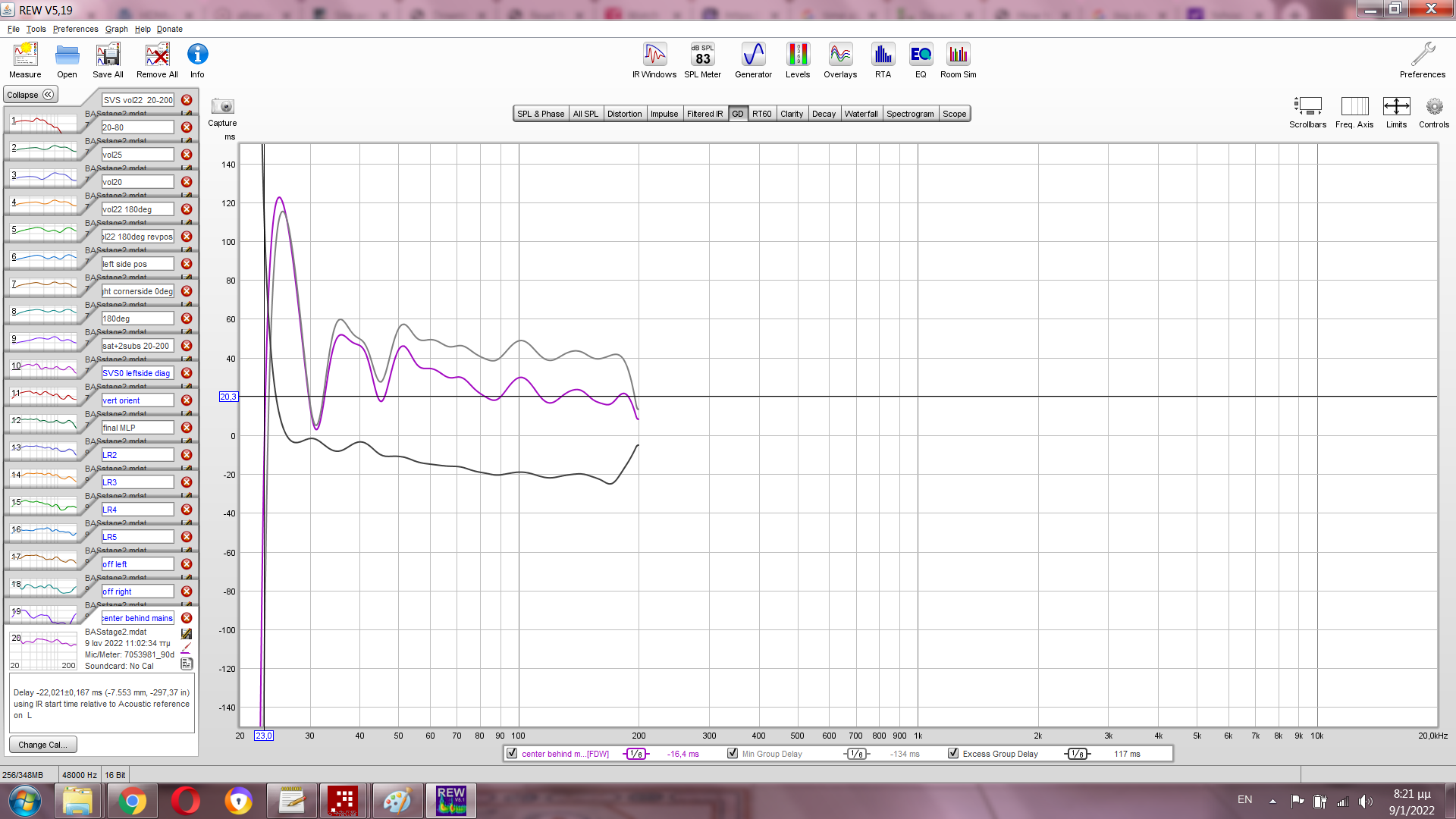This screenshot has height=819, width=1456.
Task: Open the Tools menu
Action: point(36,29)
